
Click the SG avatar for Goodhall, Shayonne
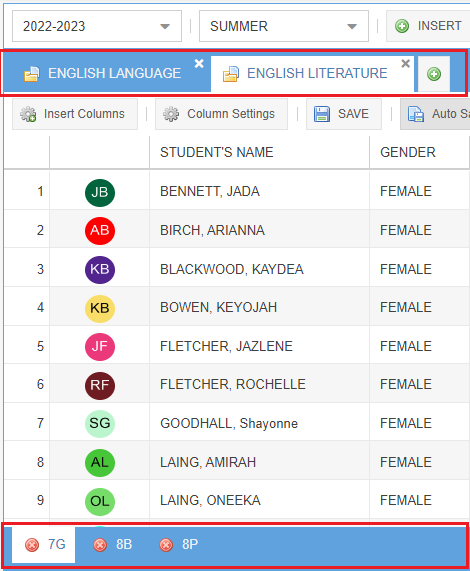pos(100,424)
